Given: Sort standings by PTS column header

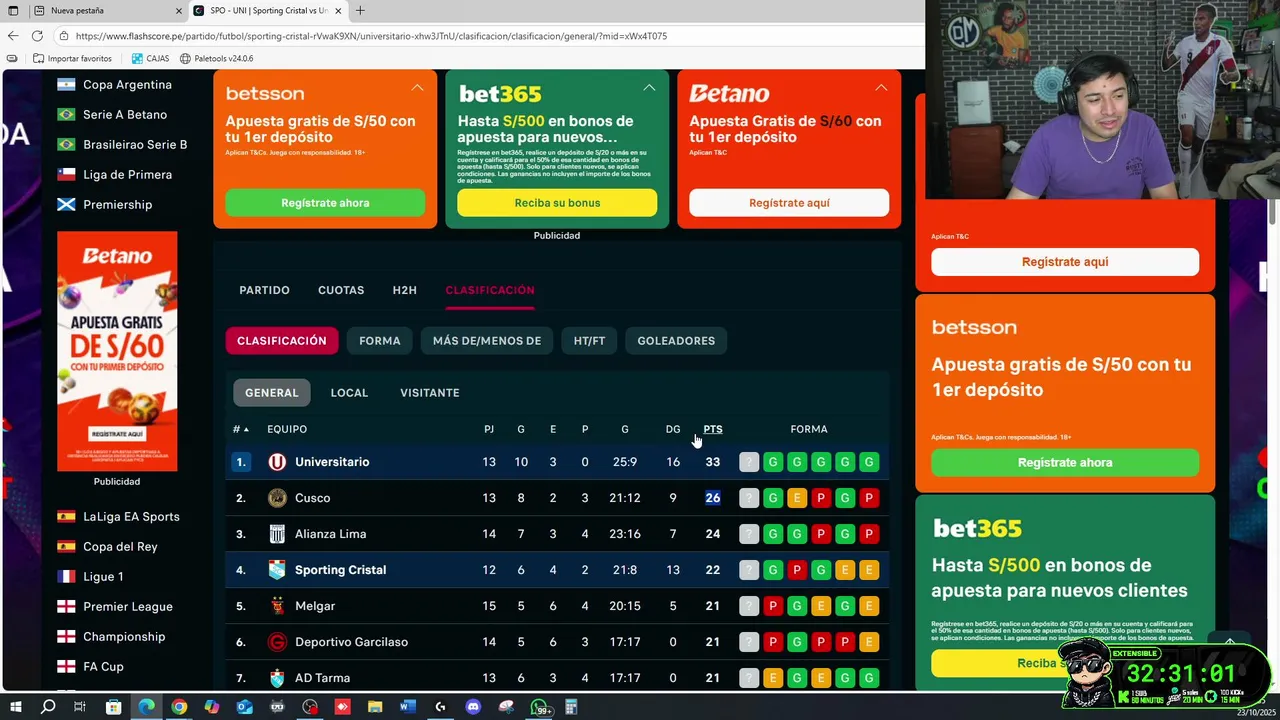Looking at the screenshot, I should tap(713, 429).
